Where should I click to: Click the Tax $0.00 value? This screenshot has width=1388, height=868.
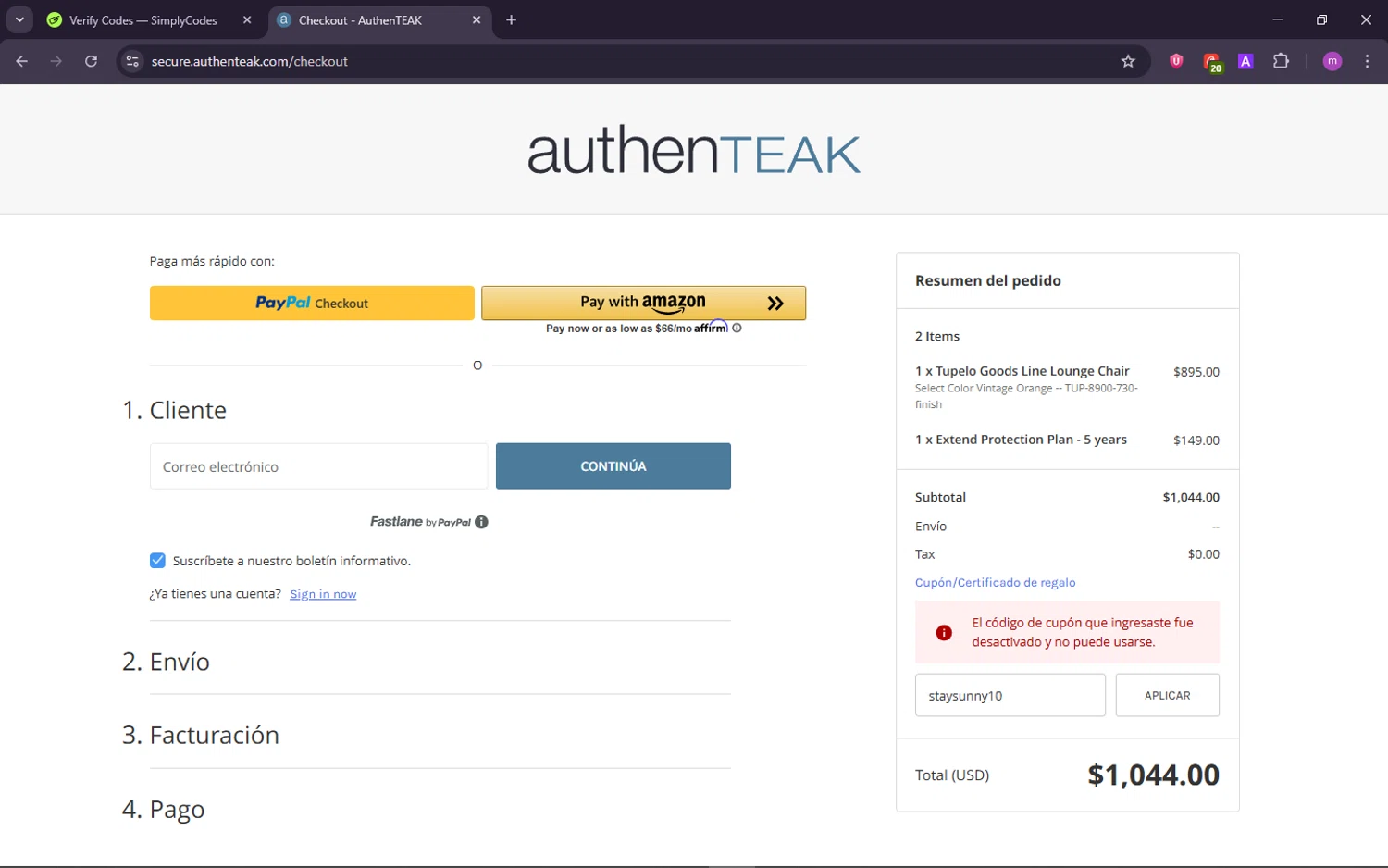point(1204,554)
